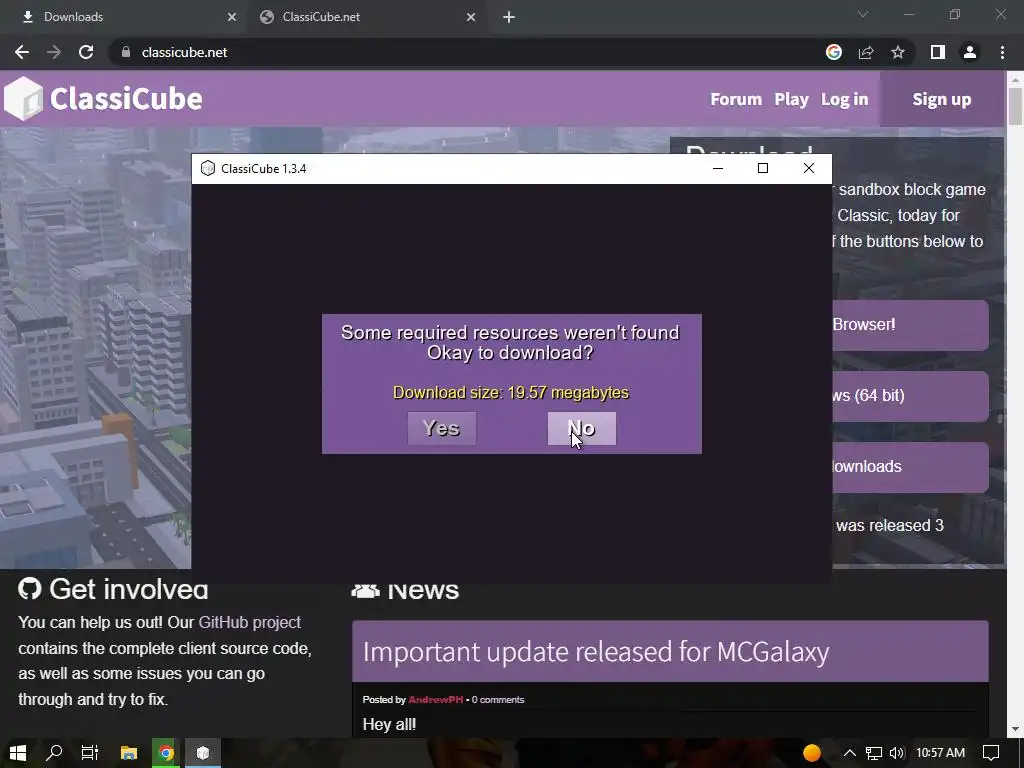Open the Play page
Image resolution: width=1024 pixels, height=768 pixels.
(x=792, y=99)
